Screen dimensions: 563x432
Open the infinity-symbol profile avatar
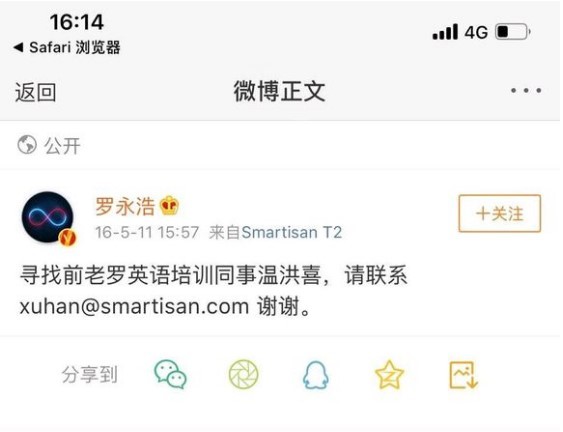pos(48,217)
